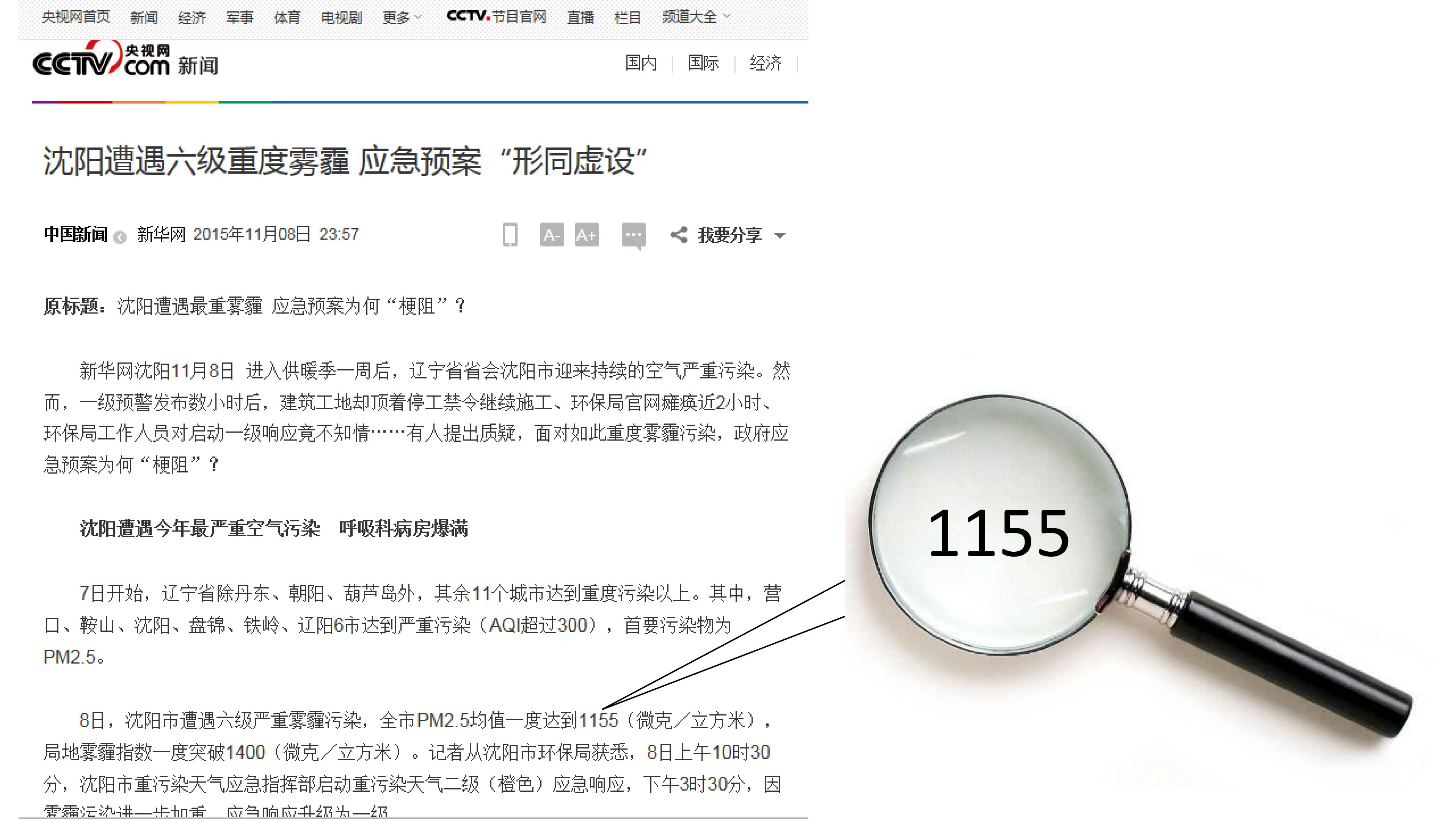Screen dimensions: 1456x819
Task: Expand the 更多 dropdown
Action: (402, 17)
